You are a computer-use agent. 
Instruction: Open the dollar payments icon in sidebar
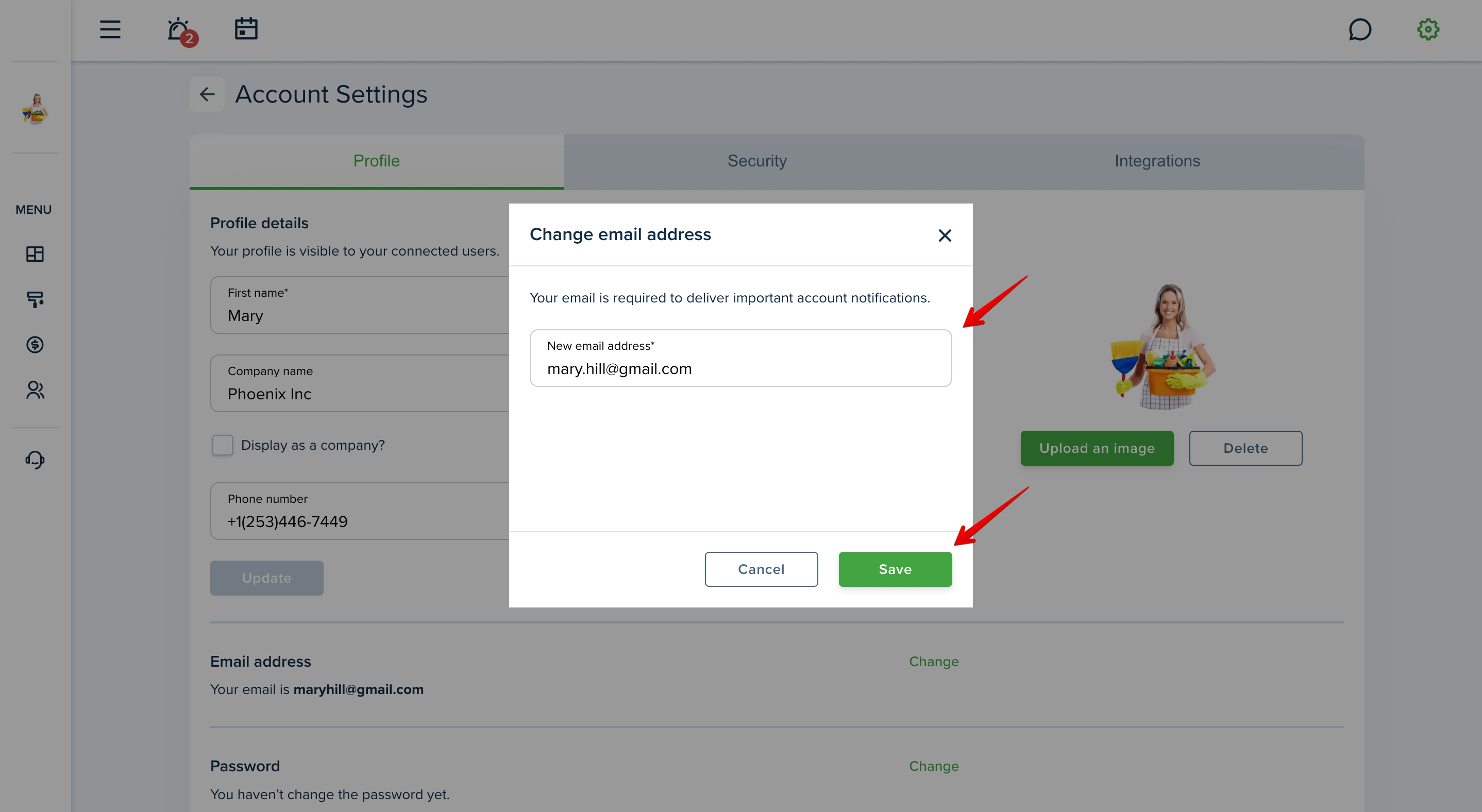coord(35,345)
